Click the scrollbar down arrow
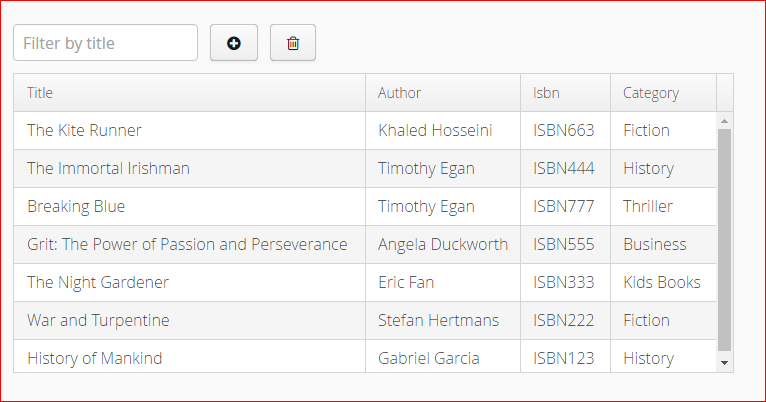The width and height of the screenshot is (766, 402). pyautogui.click(x=724, y=362)
